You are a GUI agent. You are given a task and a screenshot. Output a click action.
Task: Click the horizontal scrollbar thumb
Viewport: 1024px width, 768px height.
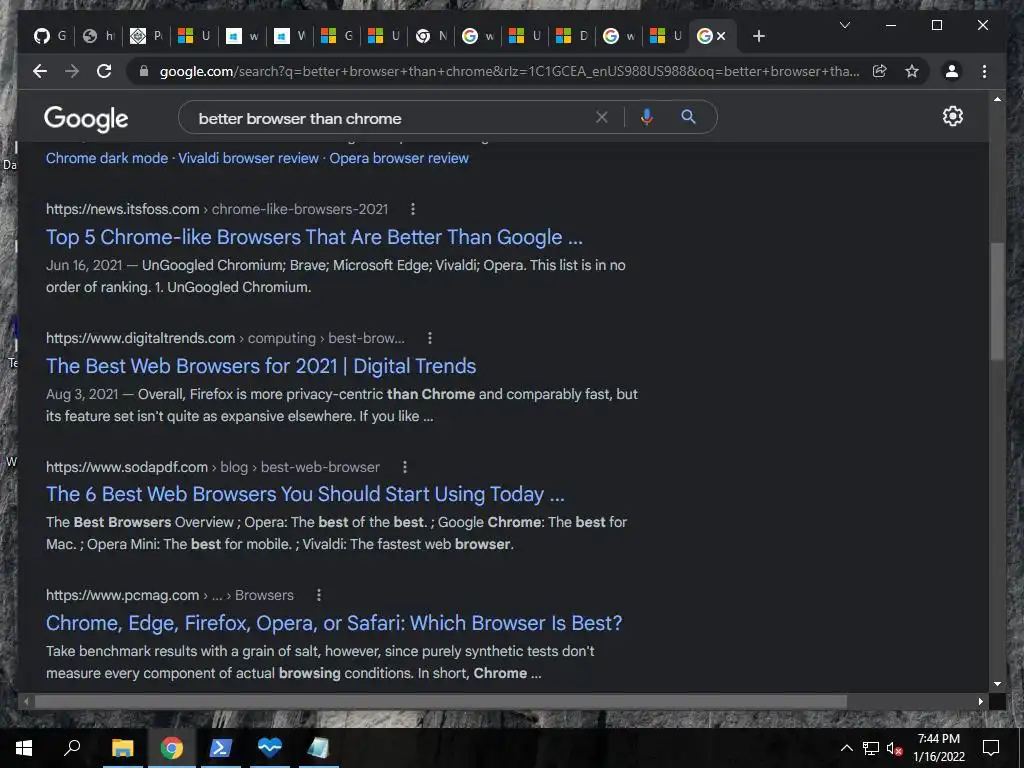(441, 701)
